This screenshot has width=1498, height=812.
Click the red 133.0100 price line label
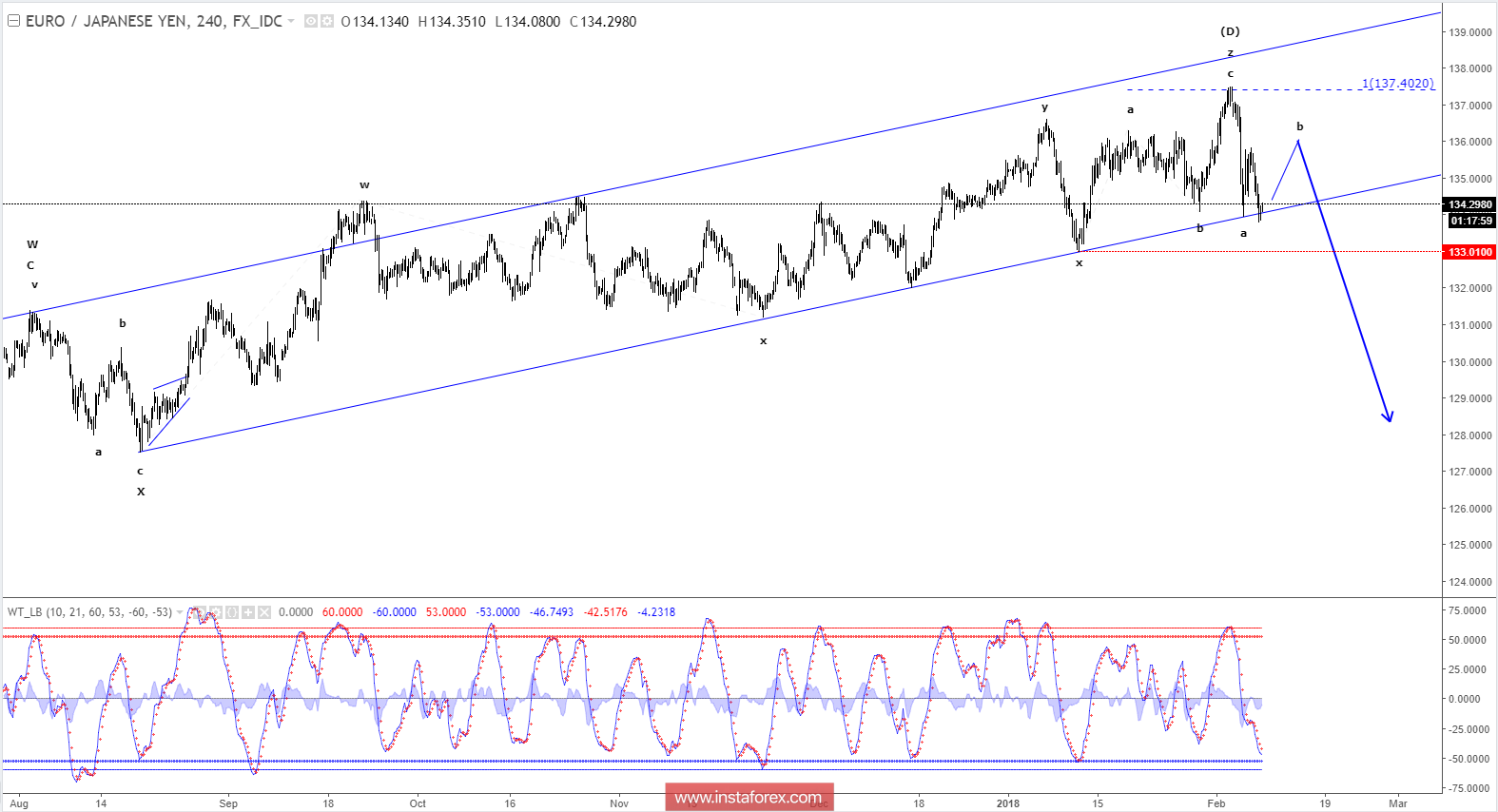pyautogui.click(x=1470, y=252)
